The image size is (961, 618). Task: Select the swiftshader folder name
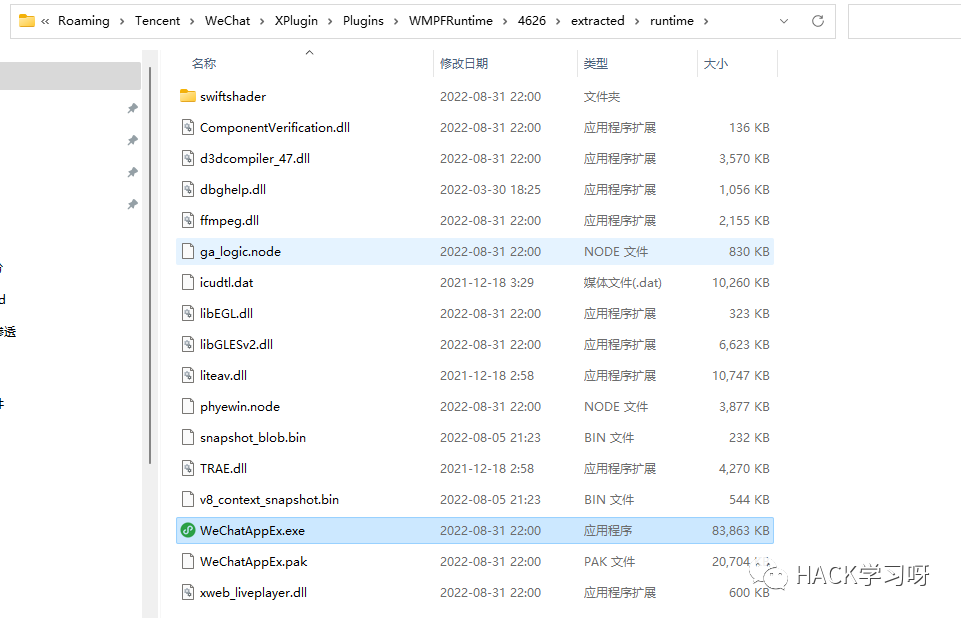[233, 96]
